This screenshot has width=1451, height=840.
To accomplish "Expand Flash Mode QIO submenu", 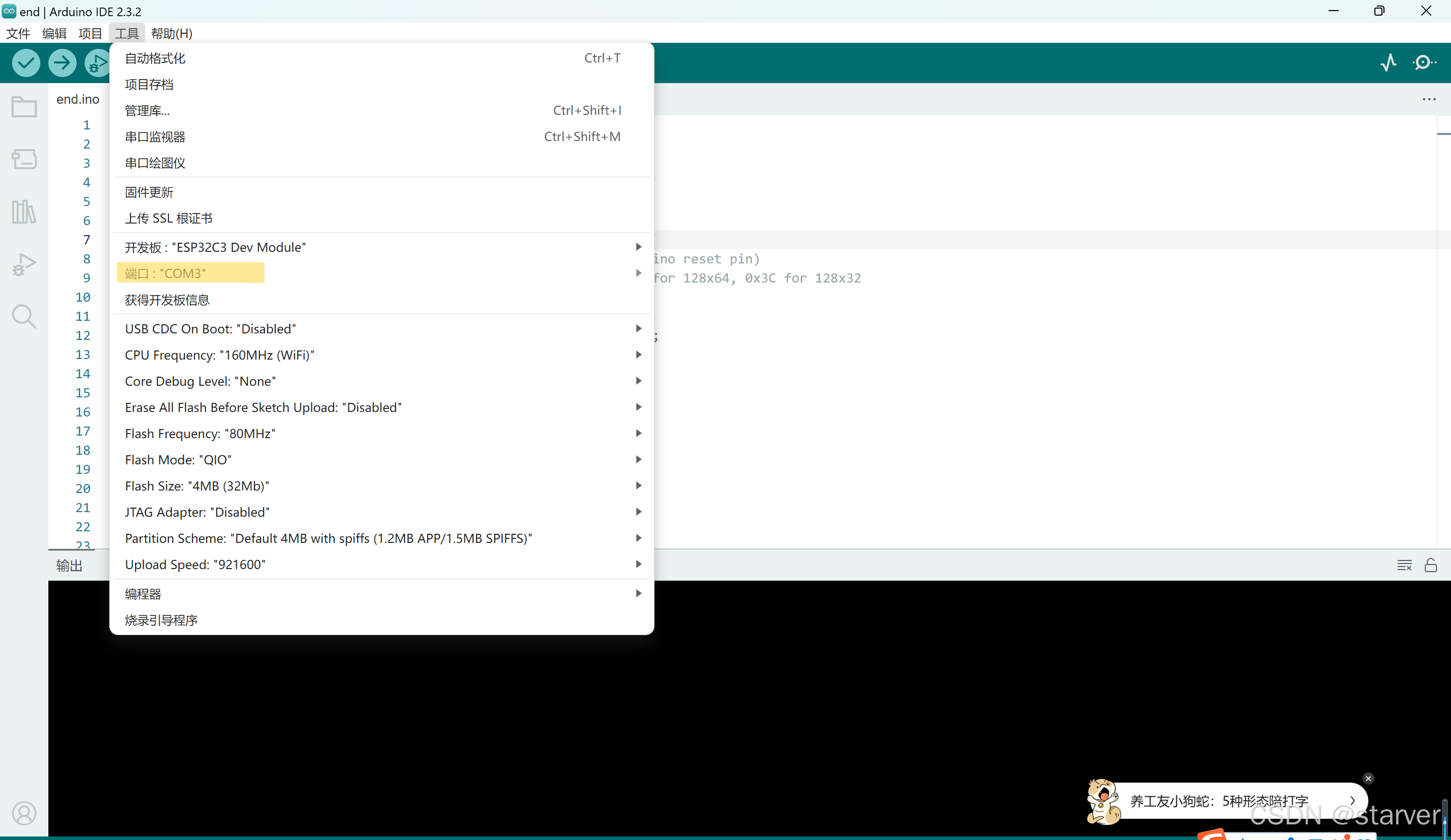I will coord(382,460).
